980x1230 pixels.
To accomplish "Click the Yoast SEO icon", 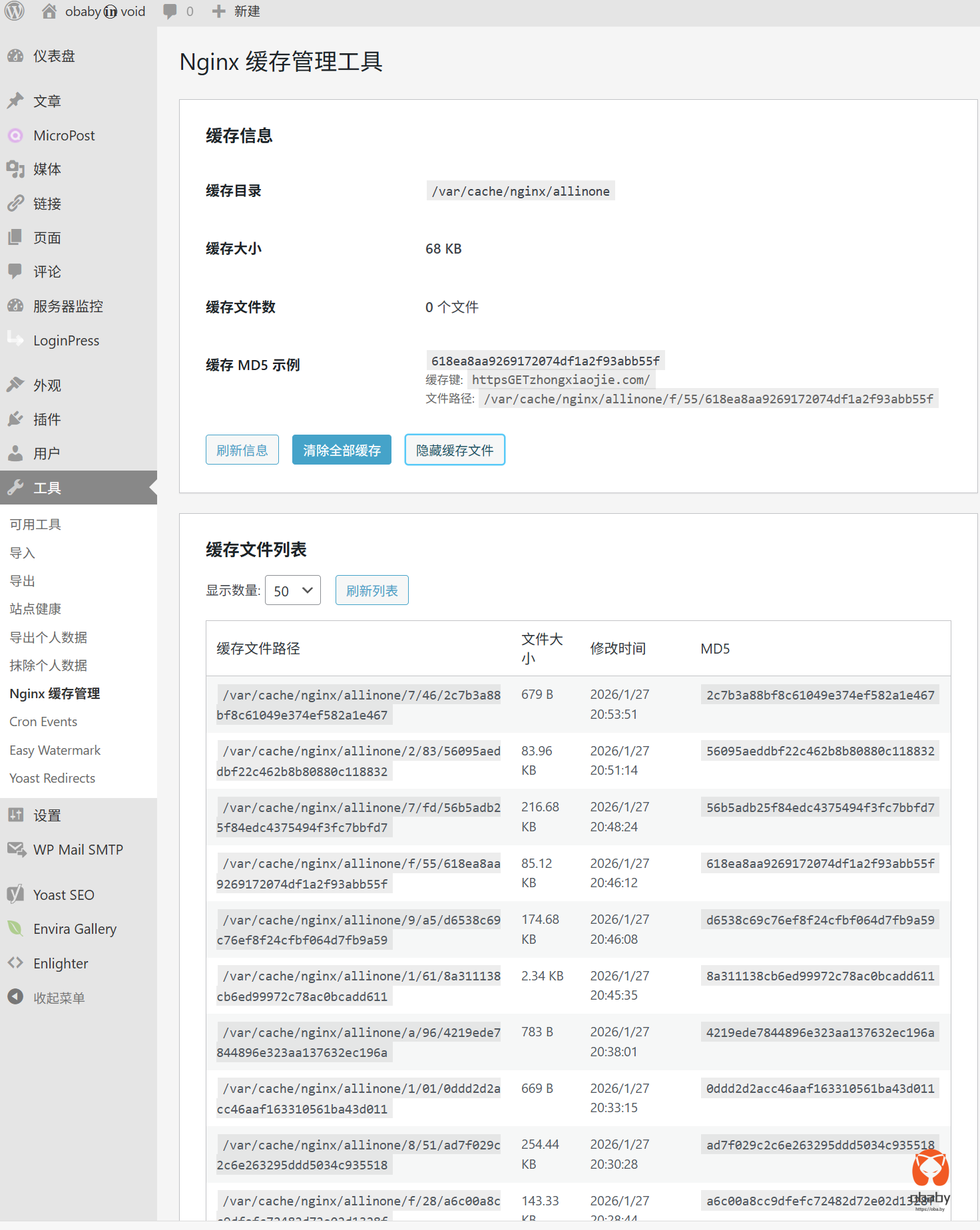I will [x=16, y=895].
